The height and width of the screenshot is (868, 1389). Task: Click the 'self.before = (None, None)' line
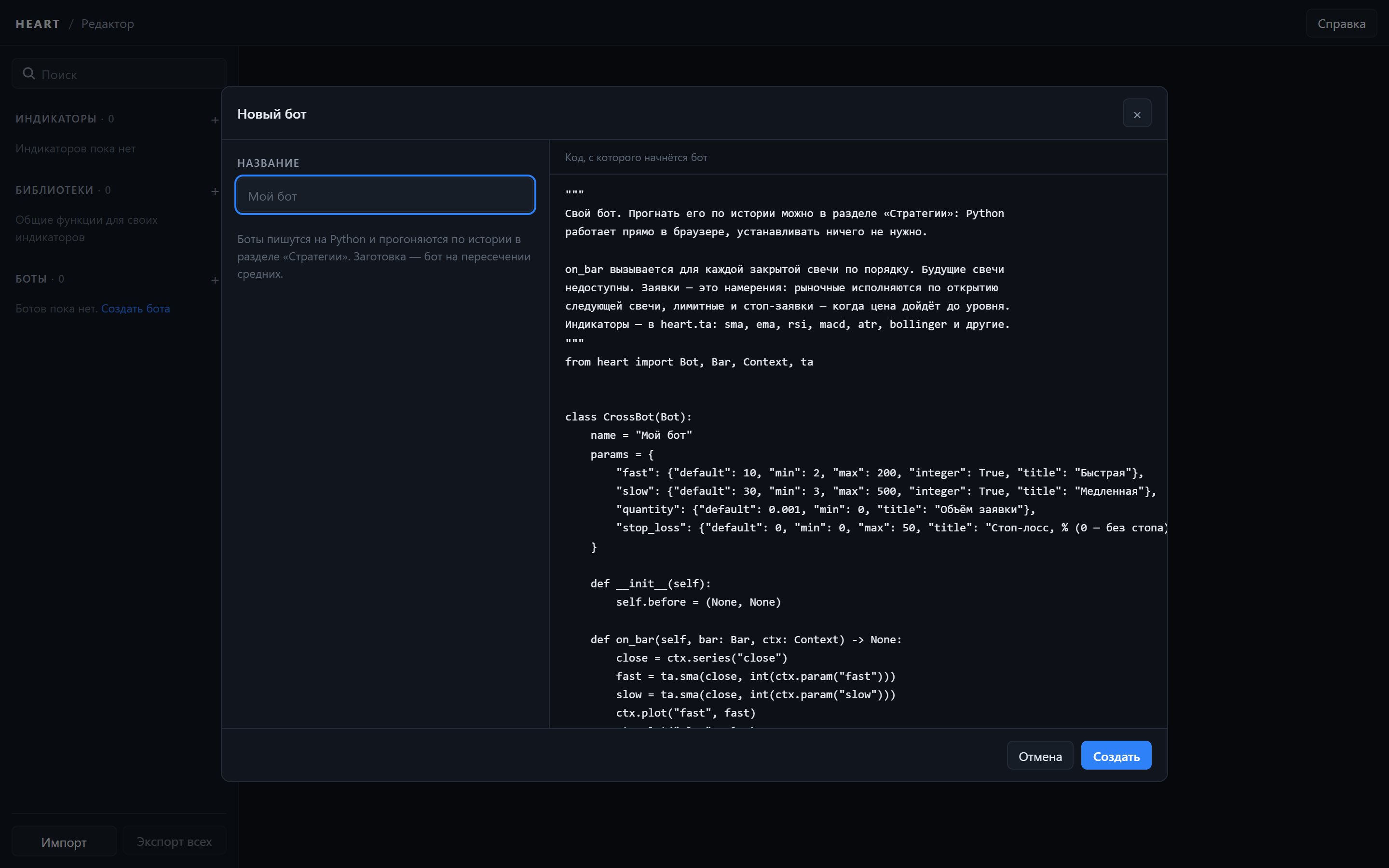click(x=698, y=602)
